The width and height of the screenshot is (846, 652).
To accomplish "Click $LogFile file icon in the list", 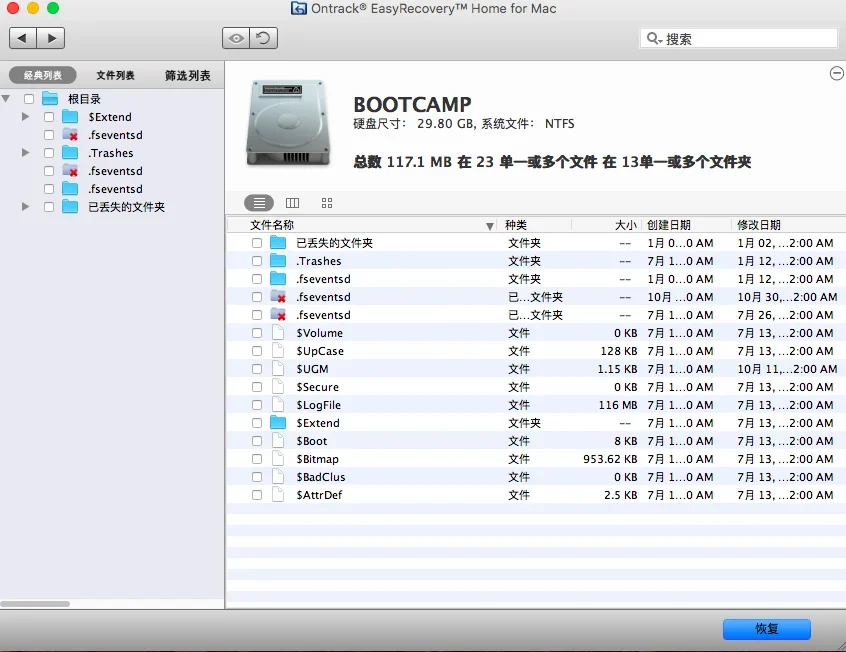I will tap(278, 405).
